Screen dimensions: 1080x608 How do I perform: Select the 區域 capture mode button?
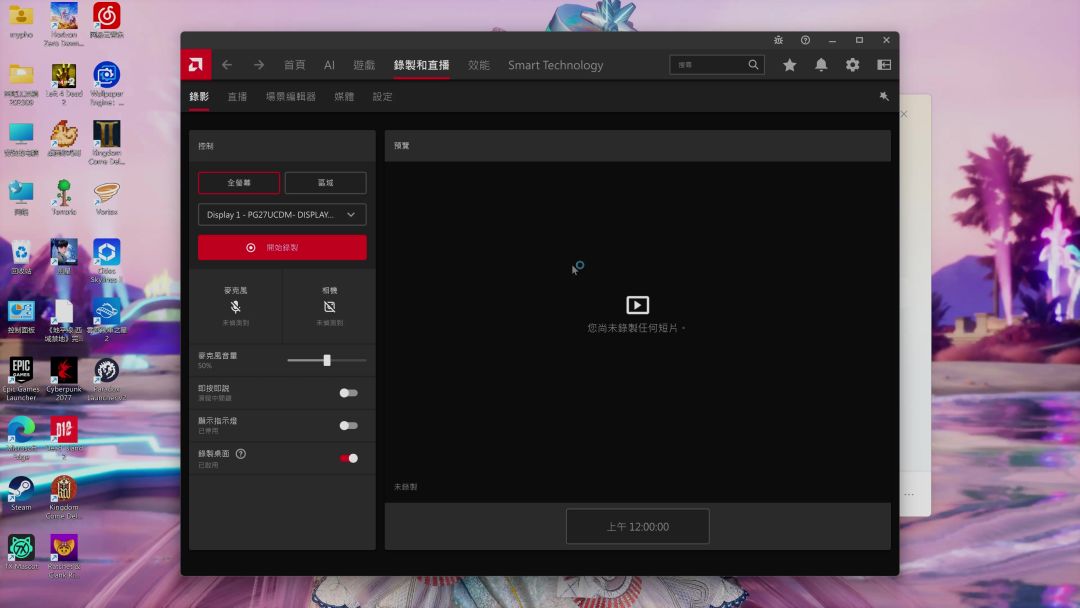[x=325, y=183]
